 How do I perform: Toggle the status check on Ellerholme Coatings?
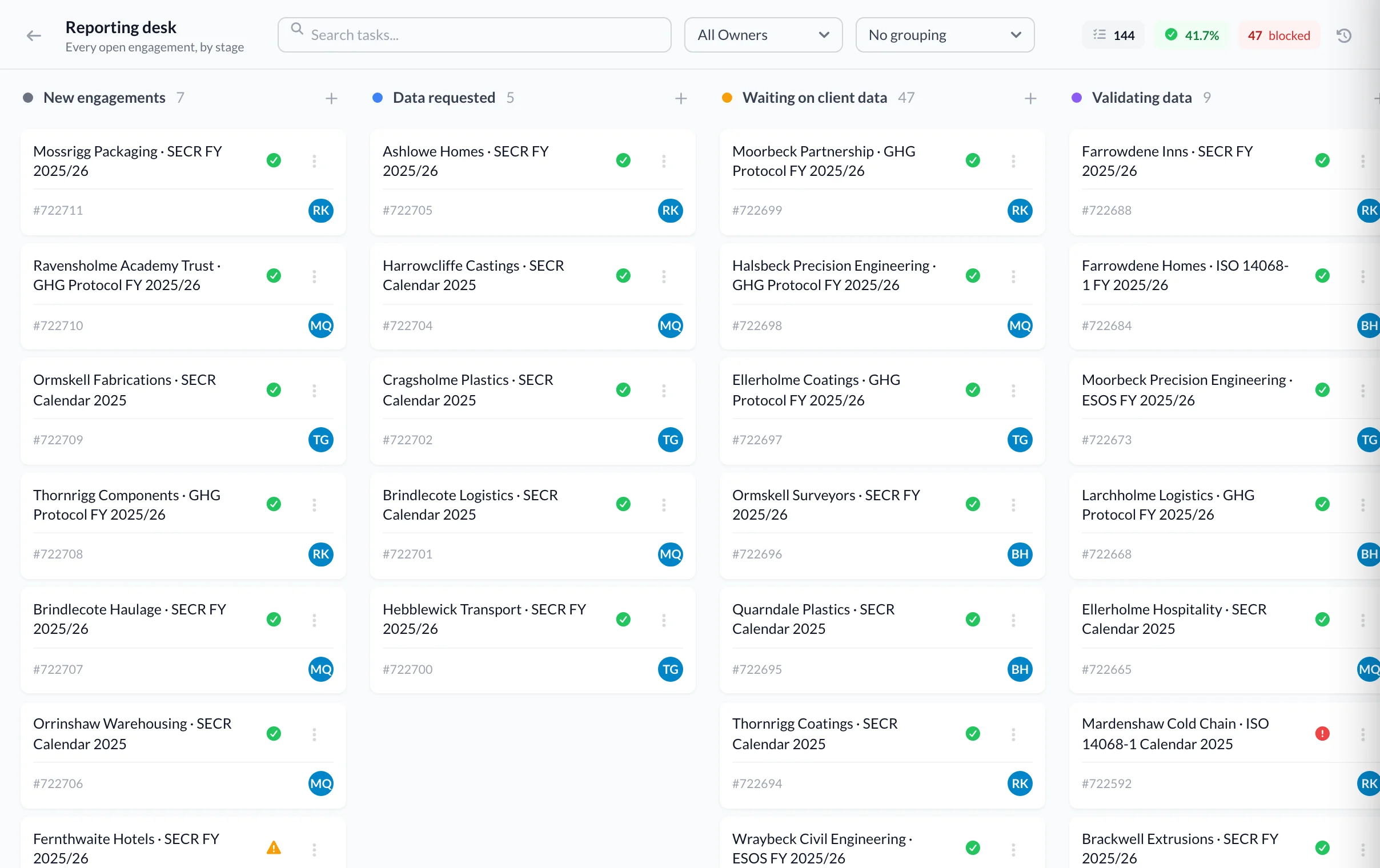[x=973, y=389]
